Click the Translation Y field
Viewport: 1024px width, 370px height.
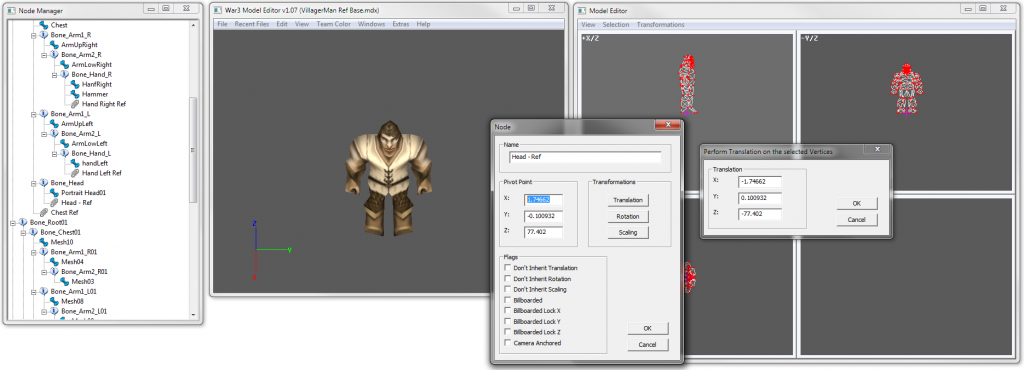click(x=760, y=197)
